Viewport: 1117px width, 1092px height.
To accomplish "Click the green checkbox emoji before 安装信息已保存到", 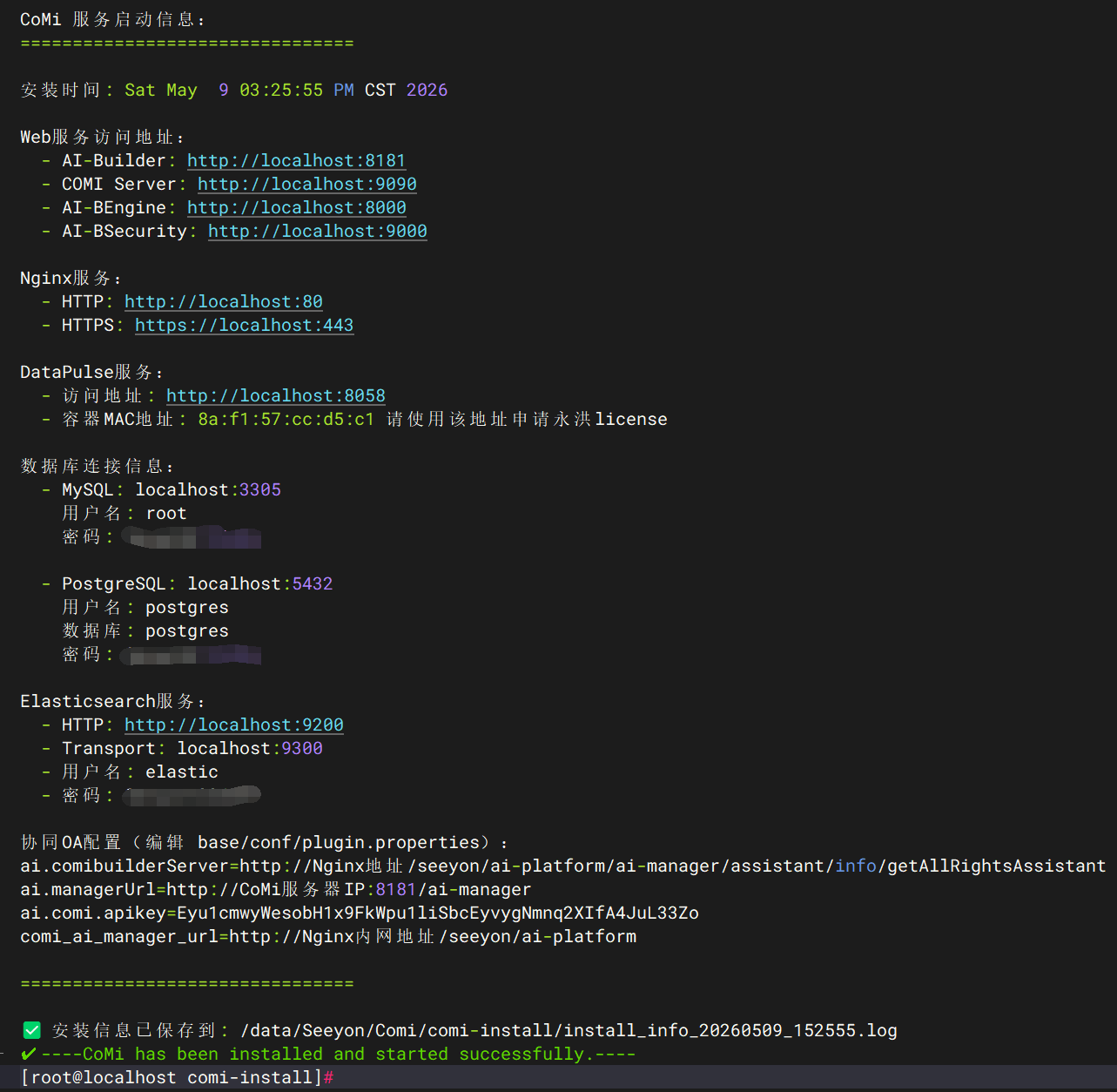I will (32, 1030).
